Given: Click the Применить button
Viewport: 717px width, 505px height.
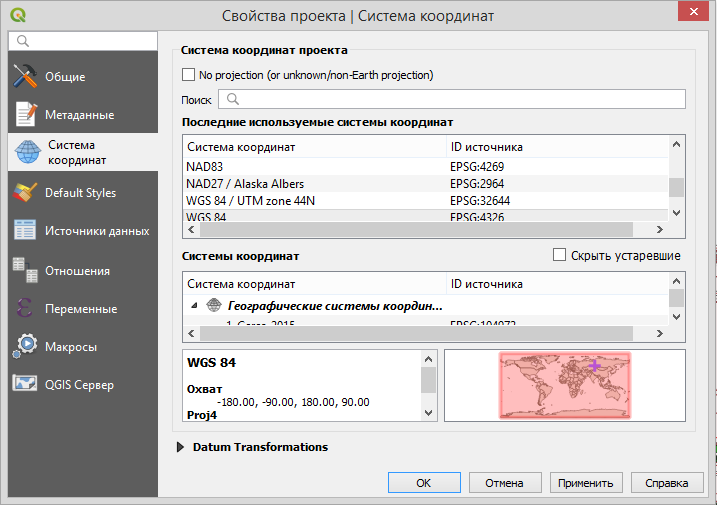Looking at the screenshot, I should (586, 483).
